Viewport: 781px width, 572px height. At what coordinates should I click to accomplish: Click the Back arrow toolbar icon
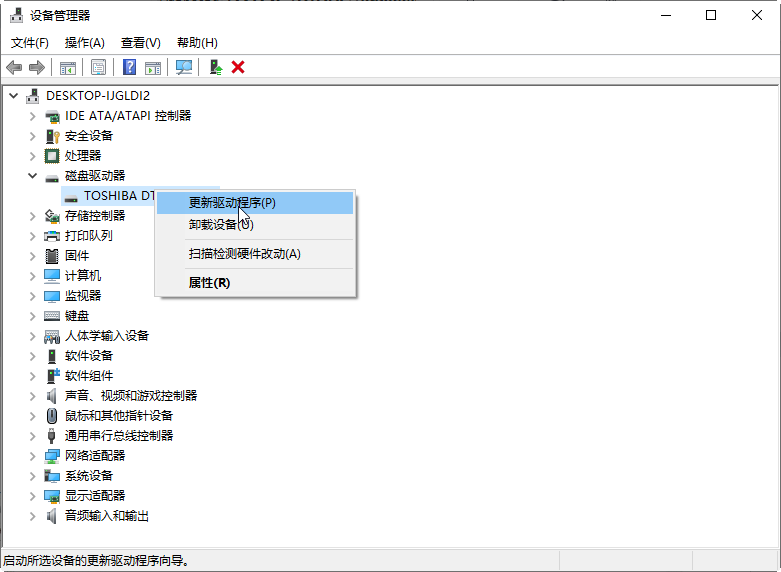(14, 67)
